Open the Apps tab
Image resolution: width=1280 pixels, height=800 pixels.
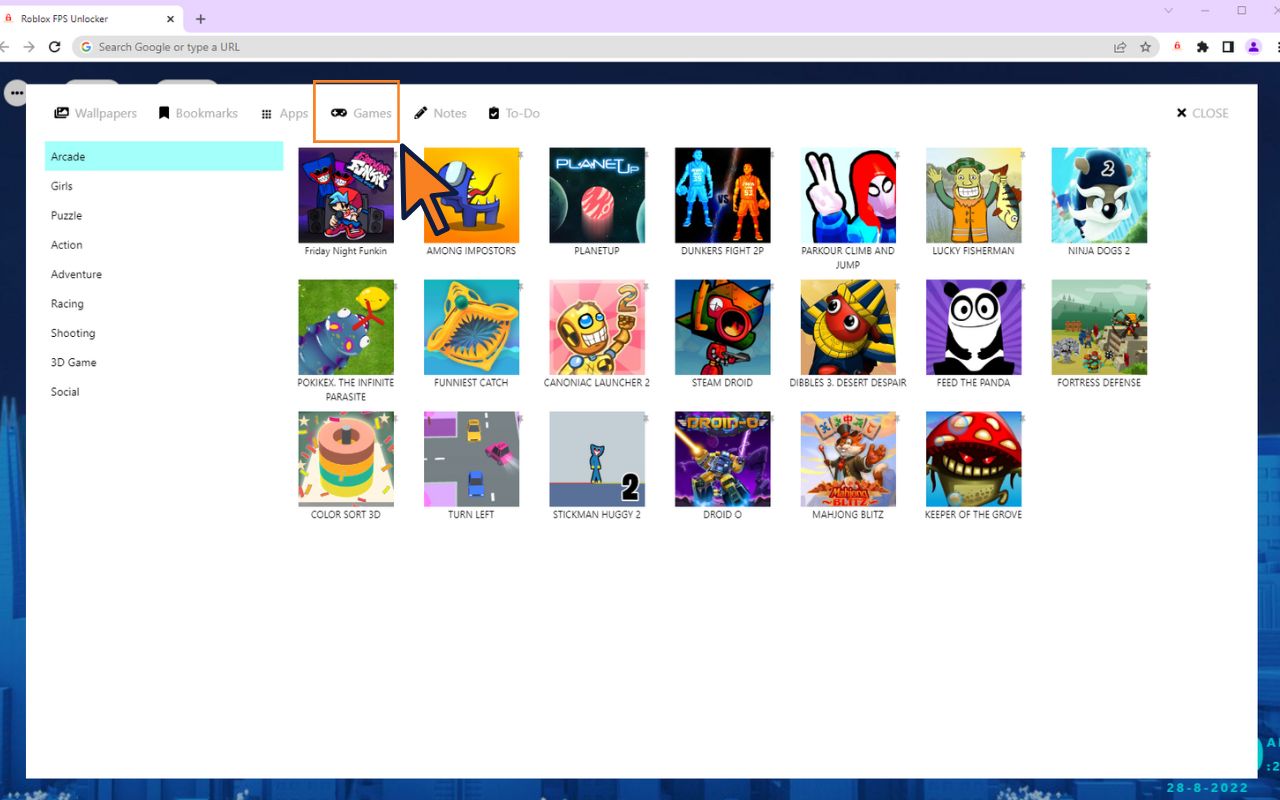[284, 113]
